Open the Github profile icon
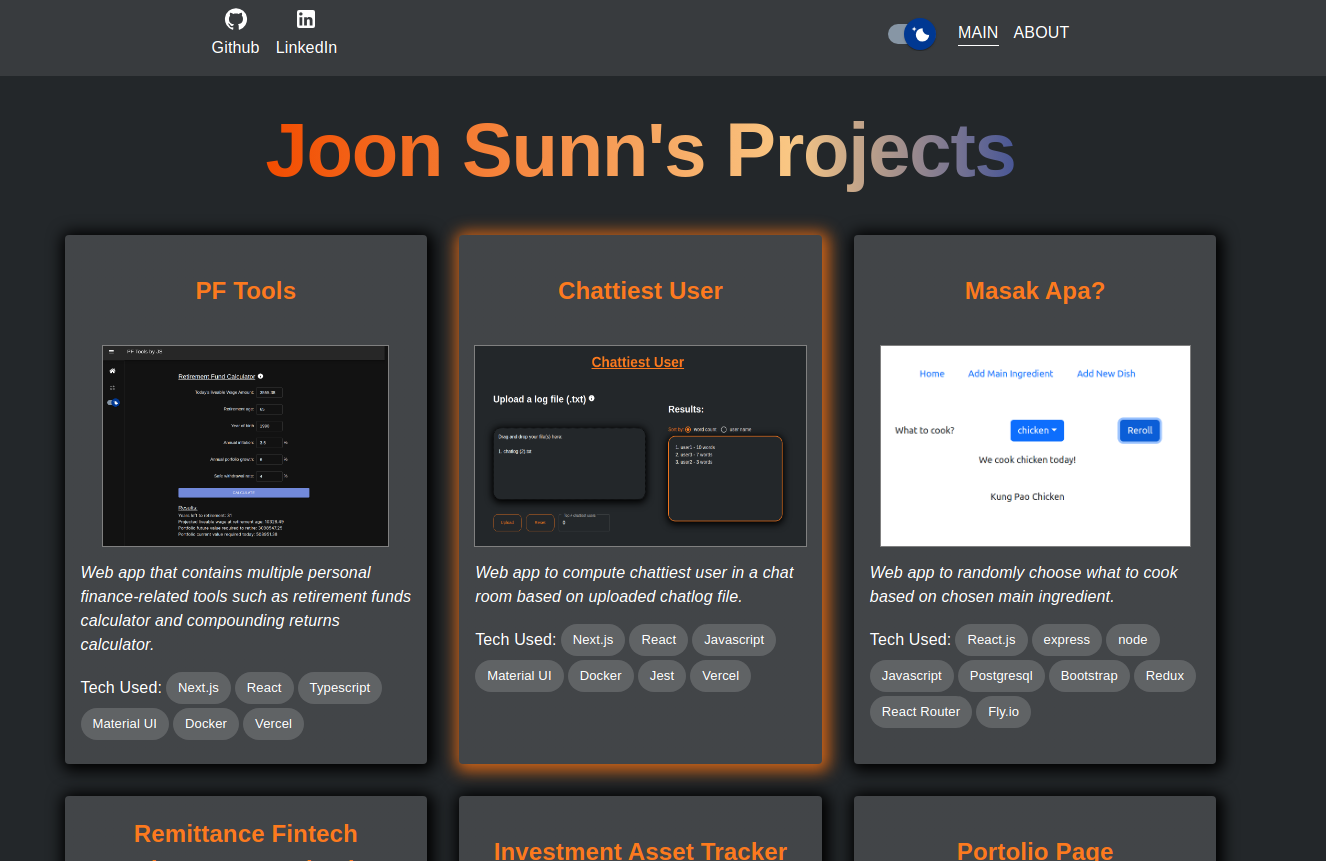Image resolution: width=1326 pixels, height=861 pixels. [x=235, y=18]
